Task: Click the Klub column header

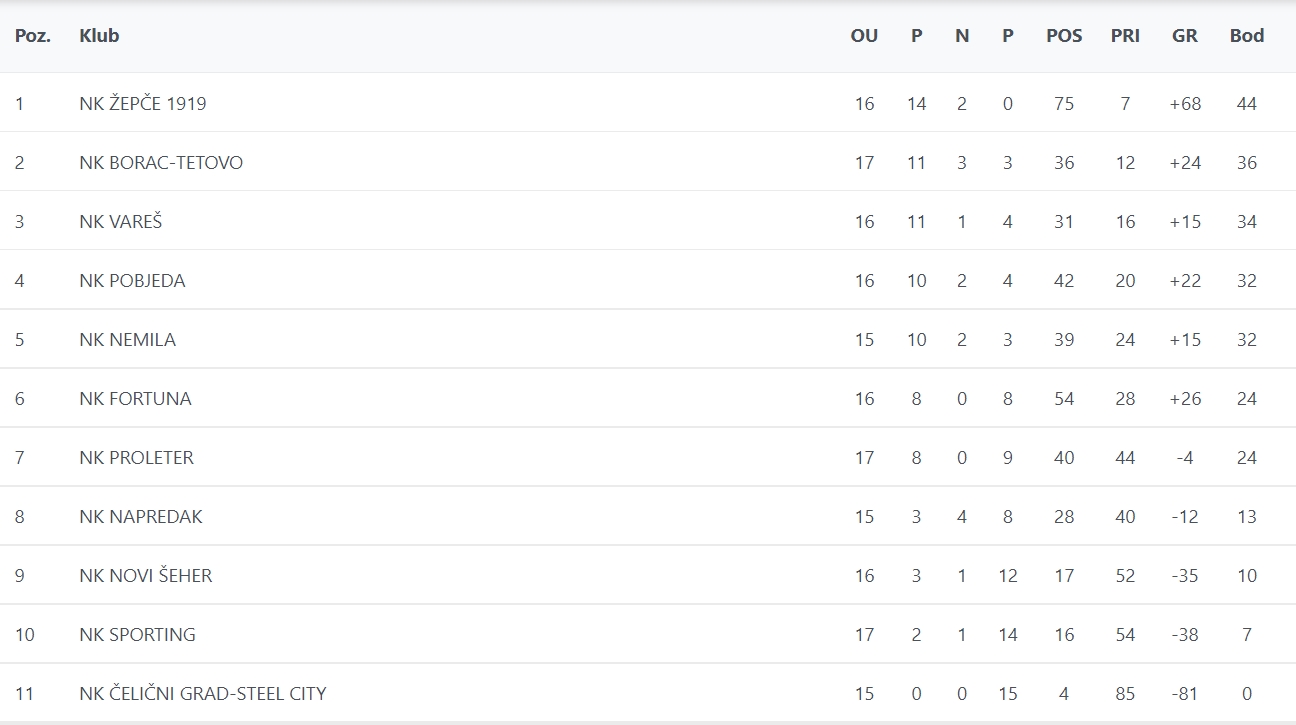Action: point(99,36)
